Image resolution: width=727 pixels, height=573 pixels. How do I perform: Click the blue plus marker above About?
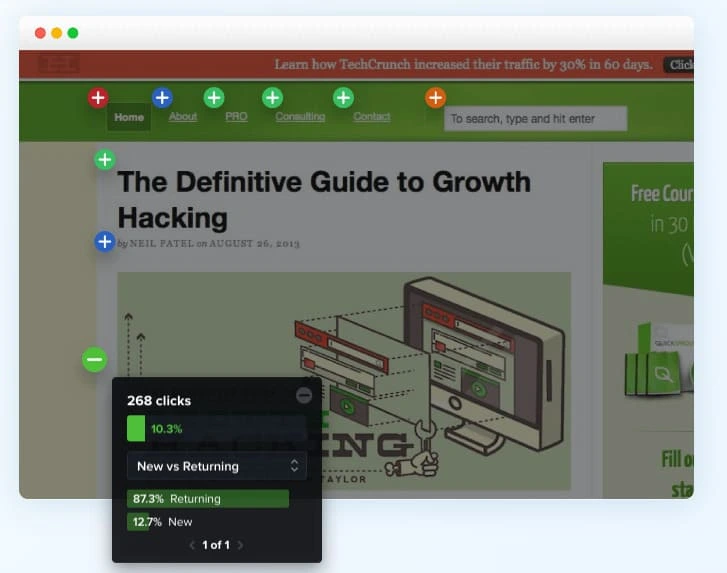coord(162,98)
